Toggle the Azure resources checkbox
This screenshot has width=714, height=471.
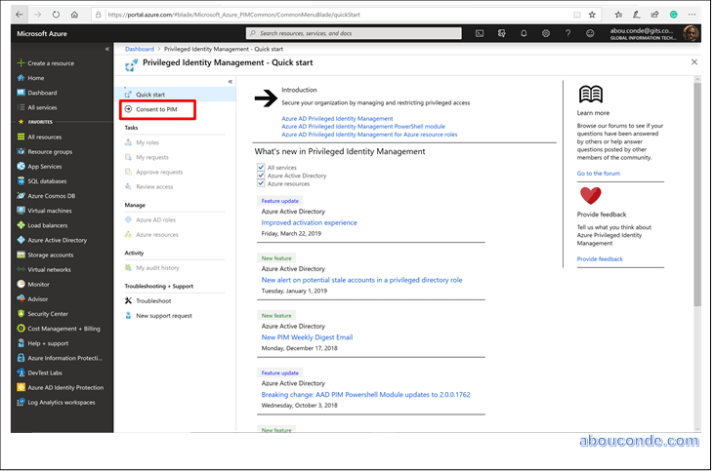pyautogui.click(x=261, y=184)
